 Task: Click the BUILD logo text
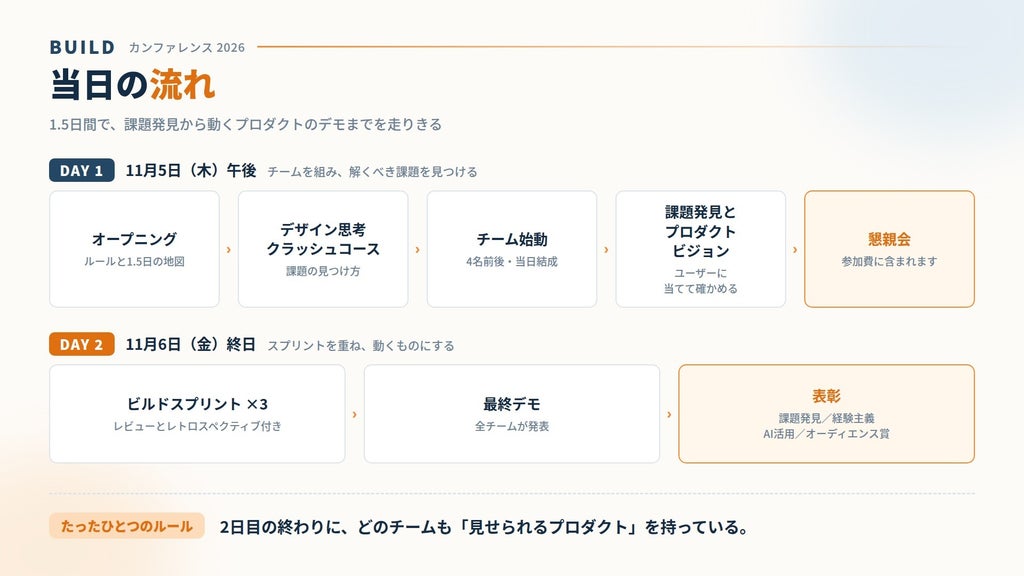pyautogui.click(x=82, y=47)
